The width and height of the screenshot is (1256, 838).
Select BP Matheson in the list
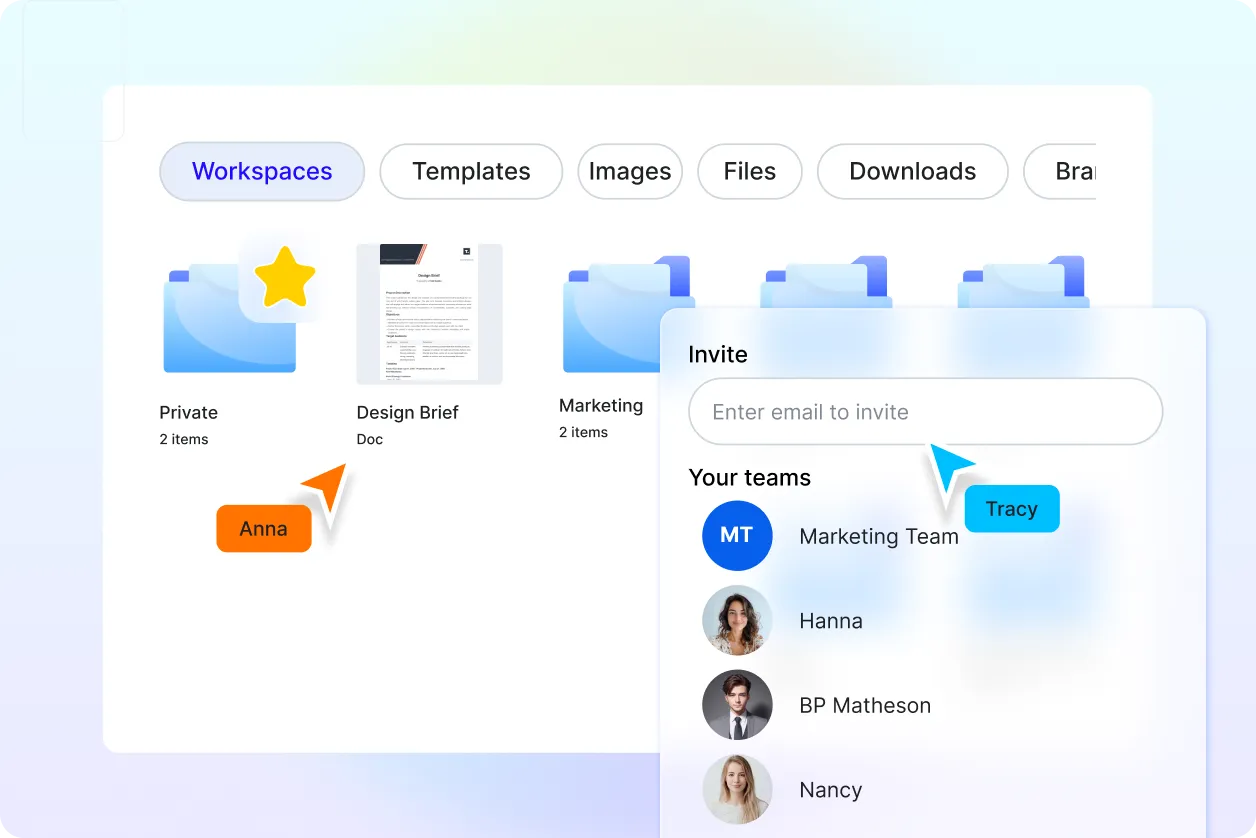point(865,705)
